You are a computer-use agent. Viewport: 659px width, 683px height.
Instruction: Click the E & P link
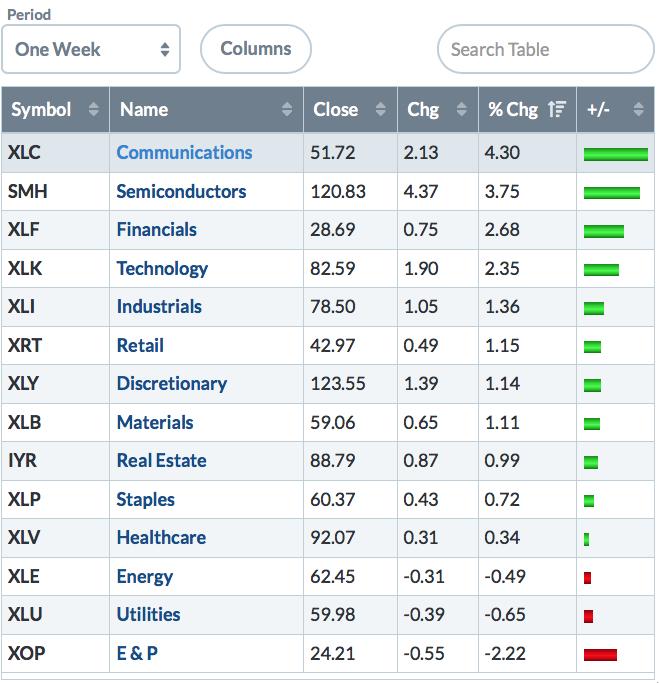tap(138, 653)
